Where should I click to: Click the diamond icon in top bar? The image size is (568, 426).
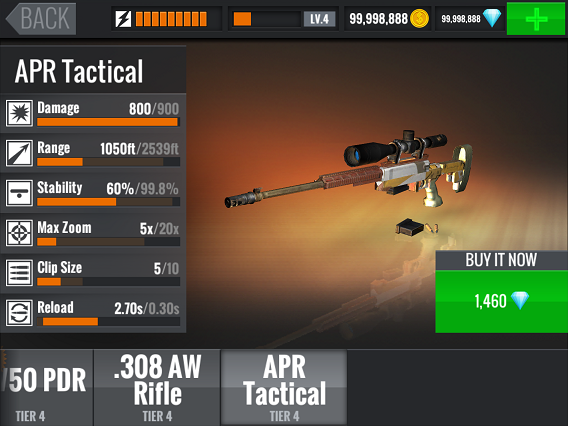click(x=492, y=18)
